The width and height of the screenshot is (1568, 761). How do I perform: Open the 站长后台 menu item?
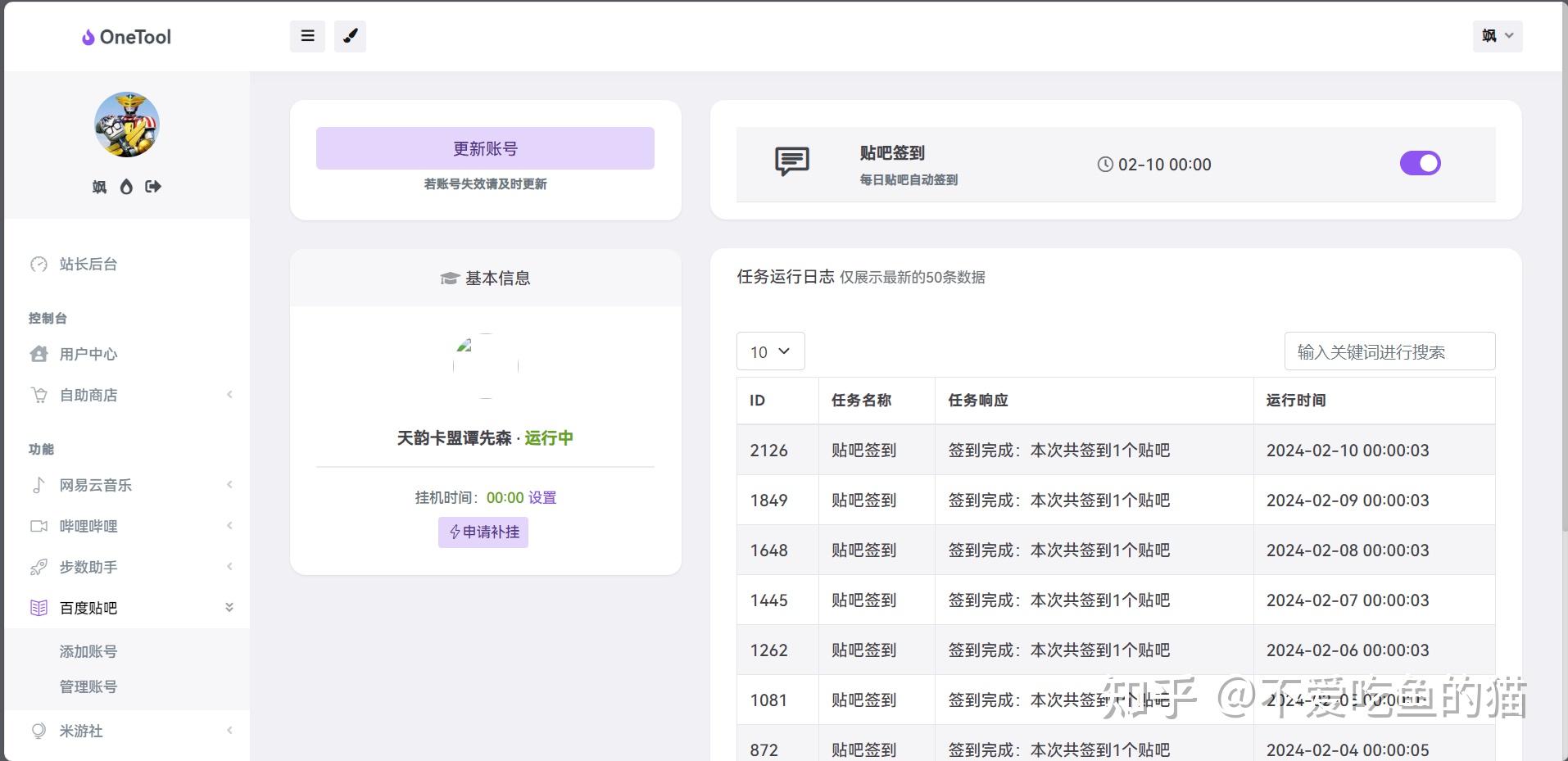coord(88,265)
